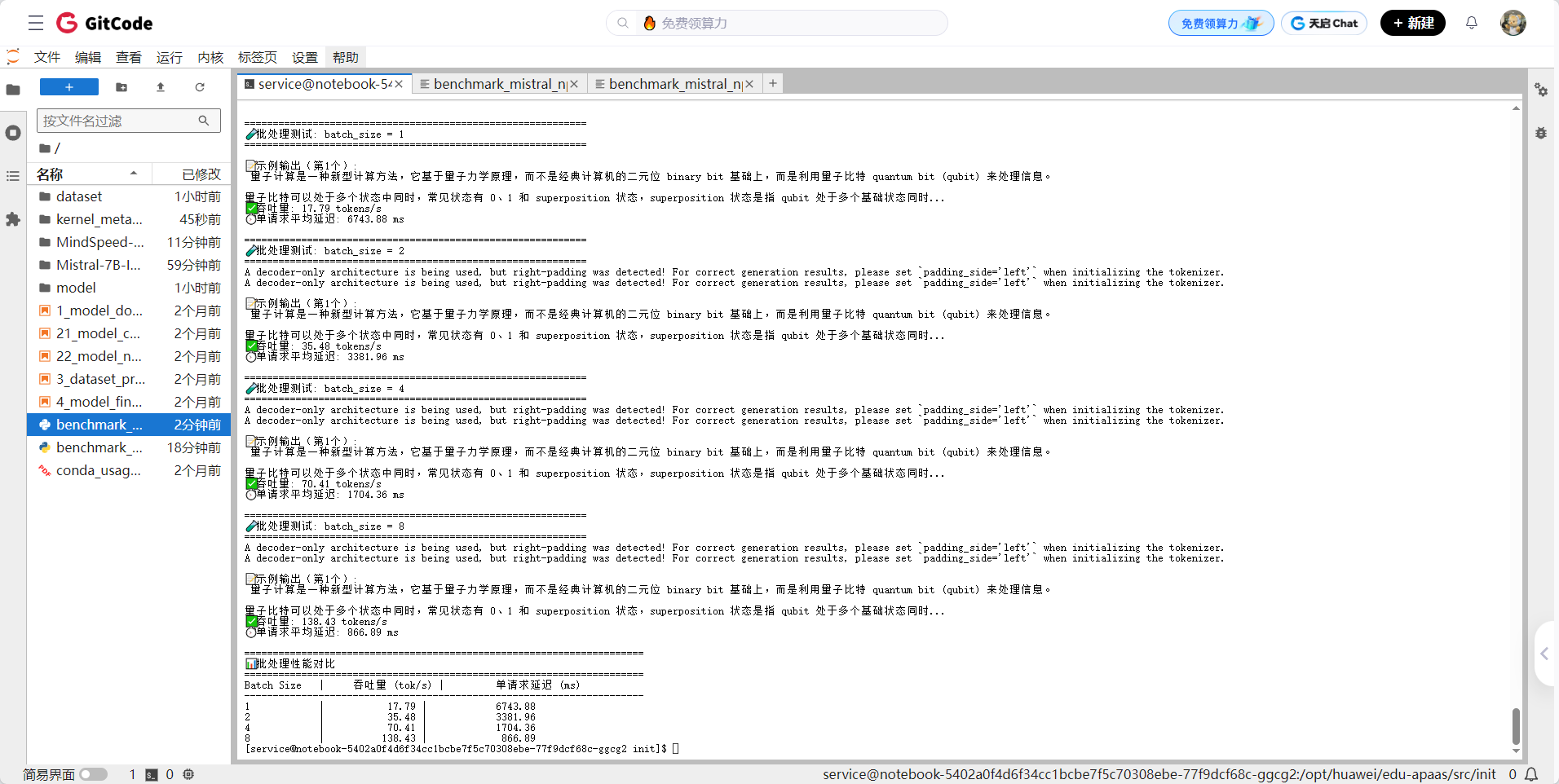Click the status bar kernel gear icon
Image resolution: width=1559 pixels, height=784 pixels.
(x=188, y=774)
